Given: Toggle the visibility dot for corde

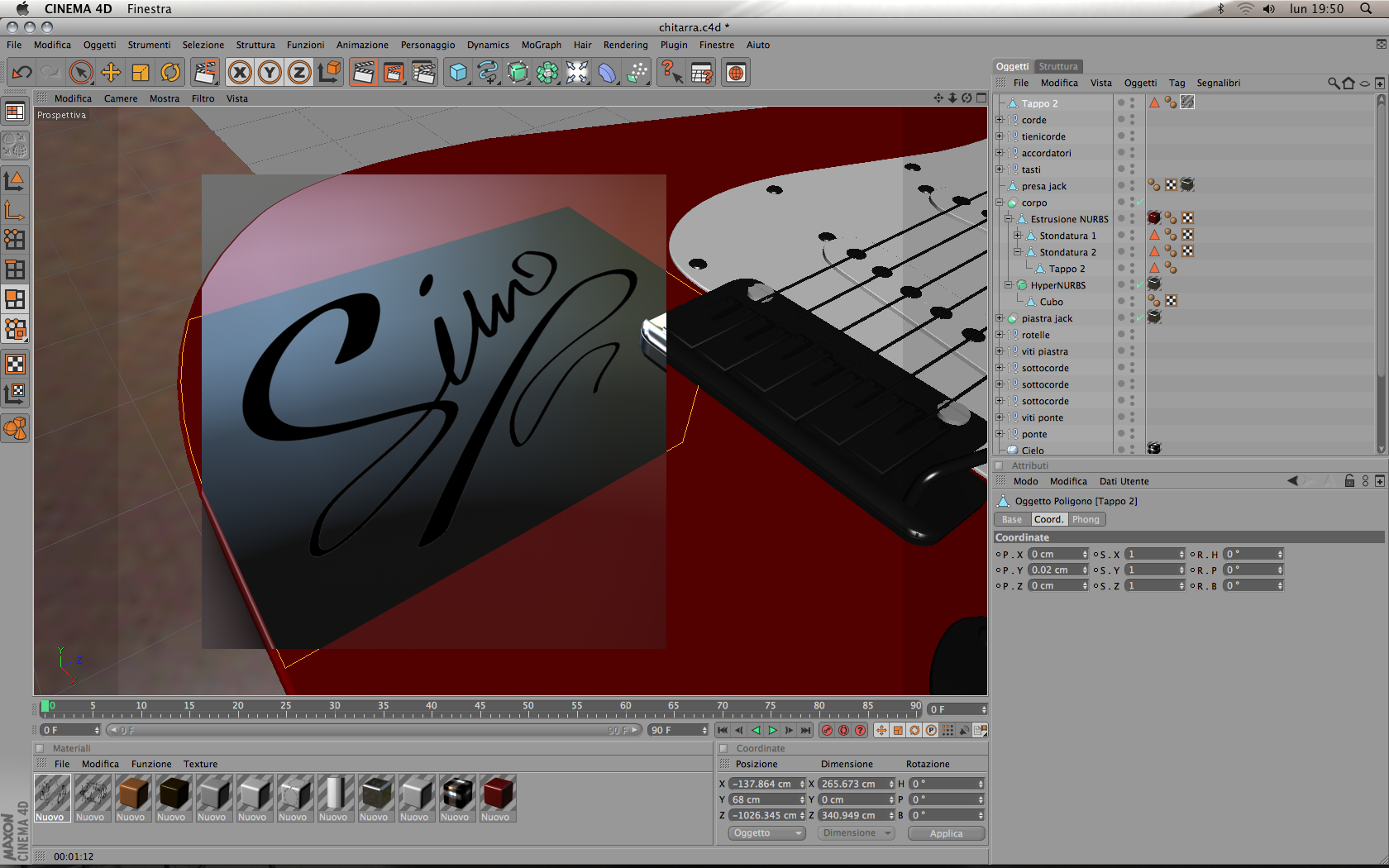Looking at the screenshot, I should [x=1121, y=120].
